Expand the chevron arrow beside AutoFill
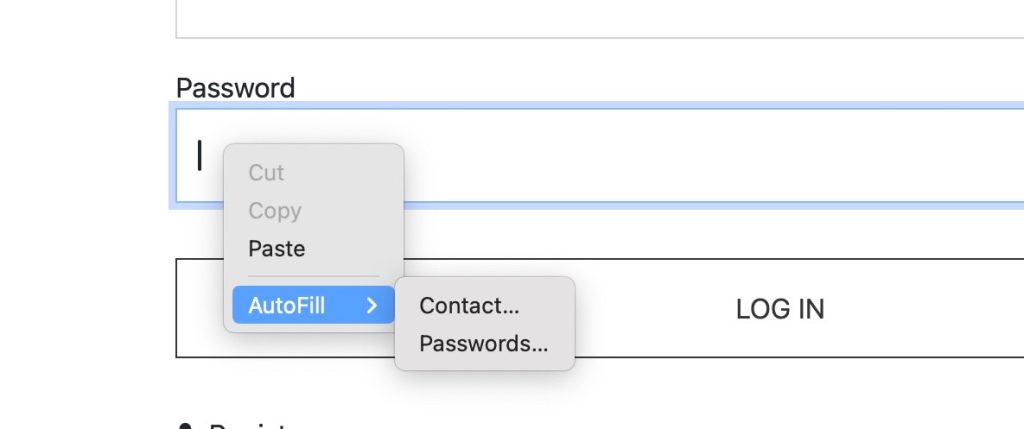The width and height of the screenshot is (1024, 429). [372, 306]
